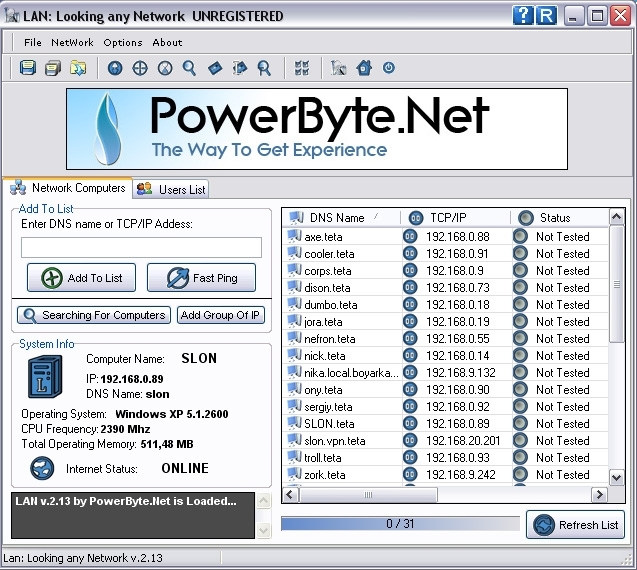Switch to the Users List tab

171,189
